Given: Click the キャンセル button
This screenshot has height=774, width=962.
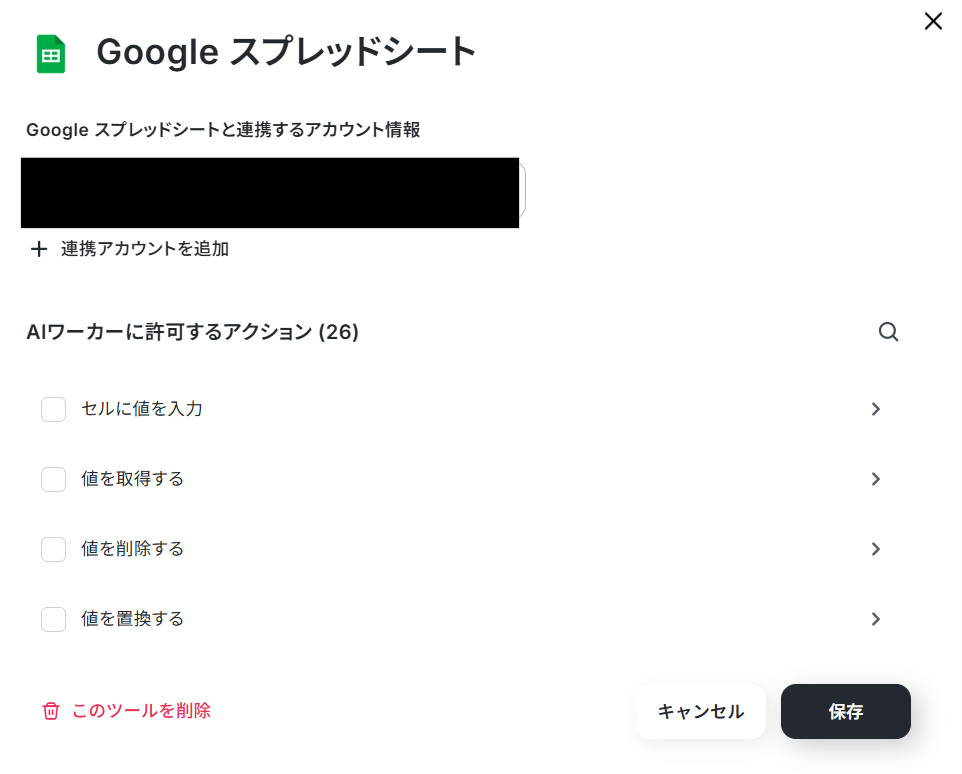Looking at the screenshot, I should click(701, 711).
